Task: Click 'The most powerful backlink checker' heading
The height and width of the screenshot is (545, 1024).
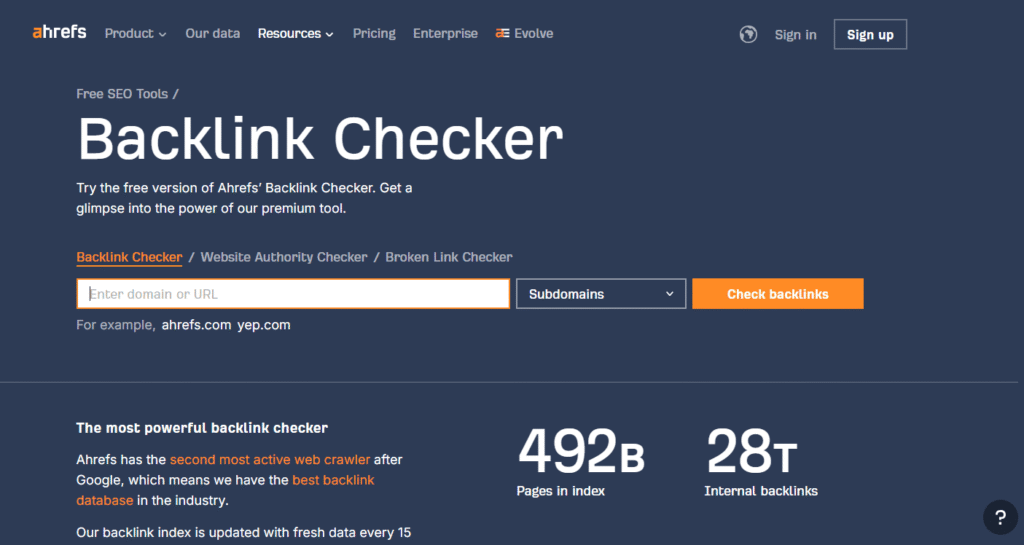Action: [x=202, y=428]
